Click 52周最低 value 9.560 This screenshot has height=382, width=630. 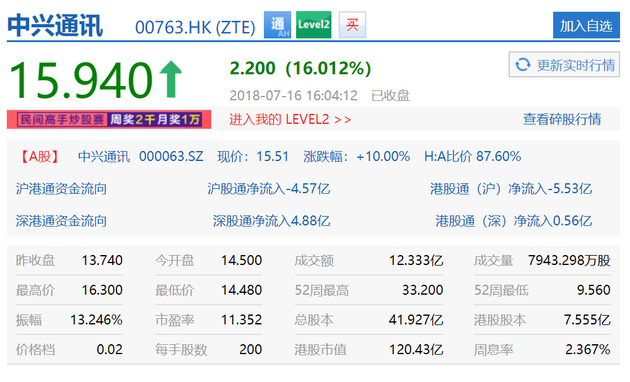593,290
